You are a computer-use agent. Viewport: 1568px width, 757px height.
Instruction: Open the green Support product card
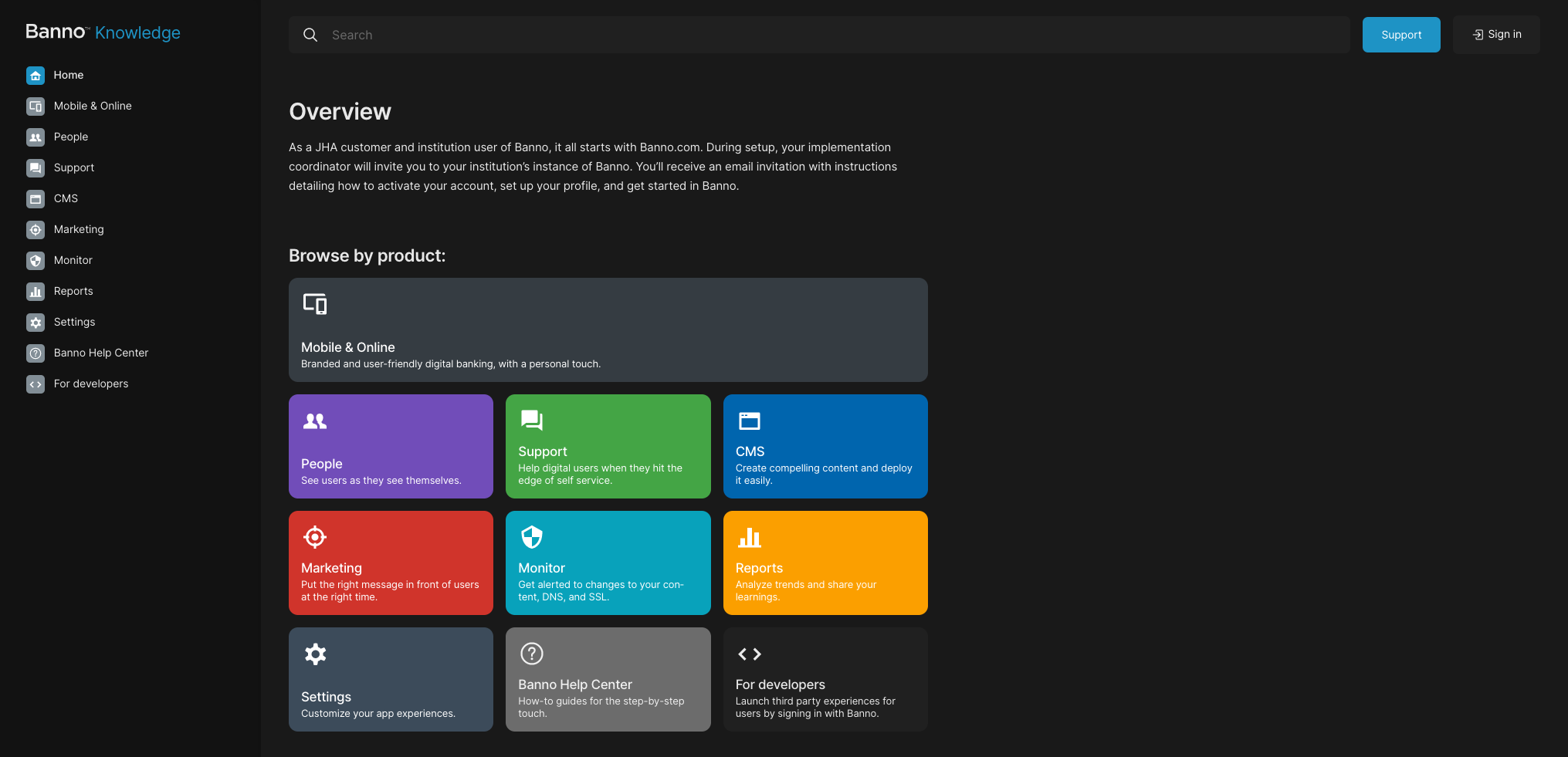click(x=608, y=446)
